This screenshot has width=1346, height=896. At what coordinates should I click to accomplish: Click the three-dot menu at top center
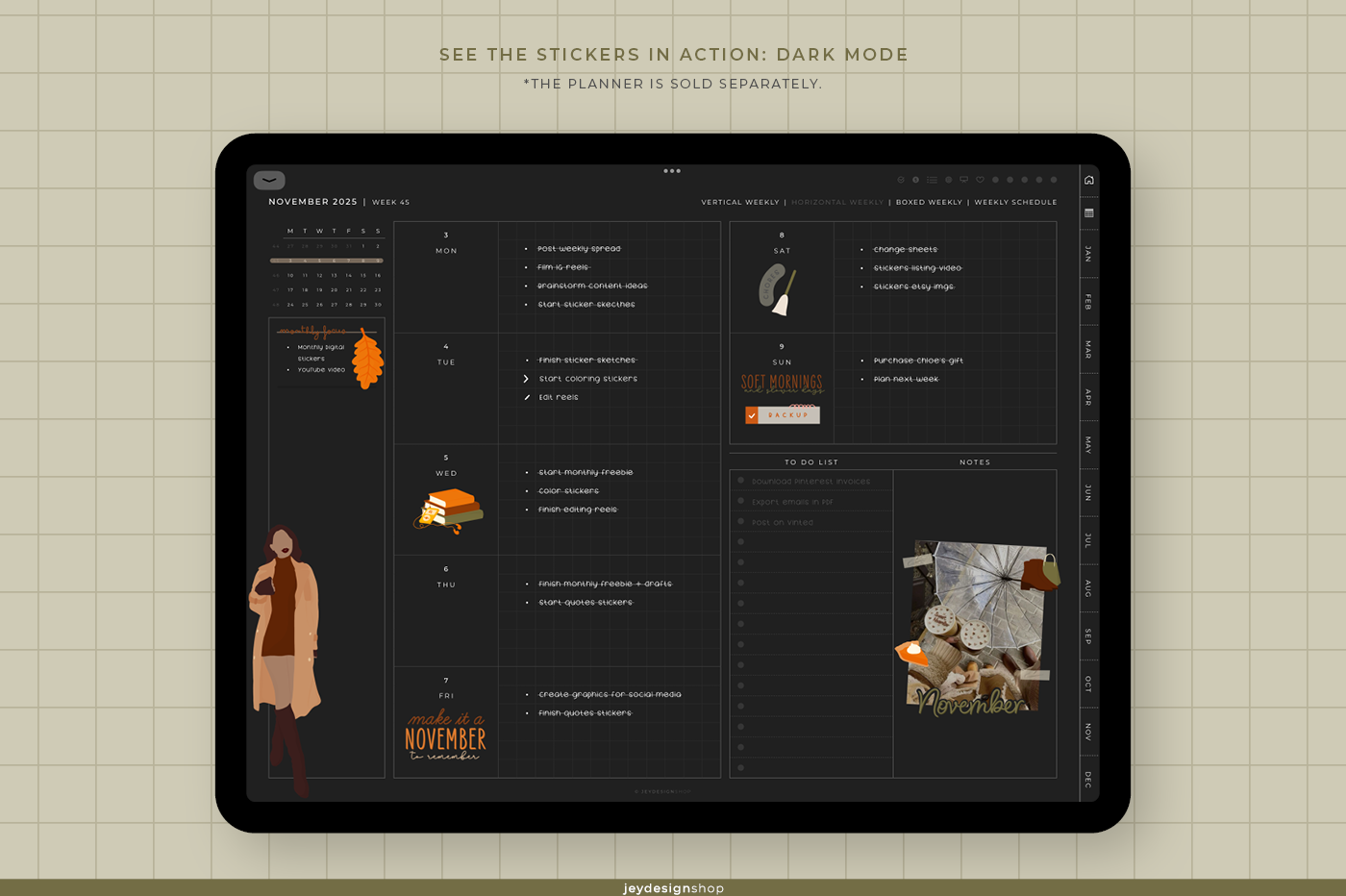672,171
